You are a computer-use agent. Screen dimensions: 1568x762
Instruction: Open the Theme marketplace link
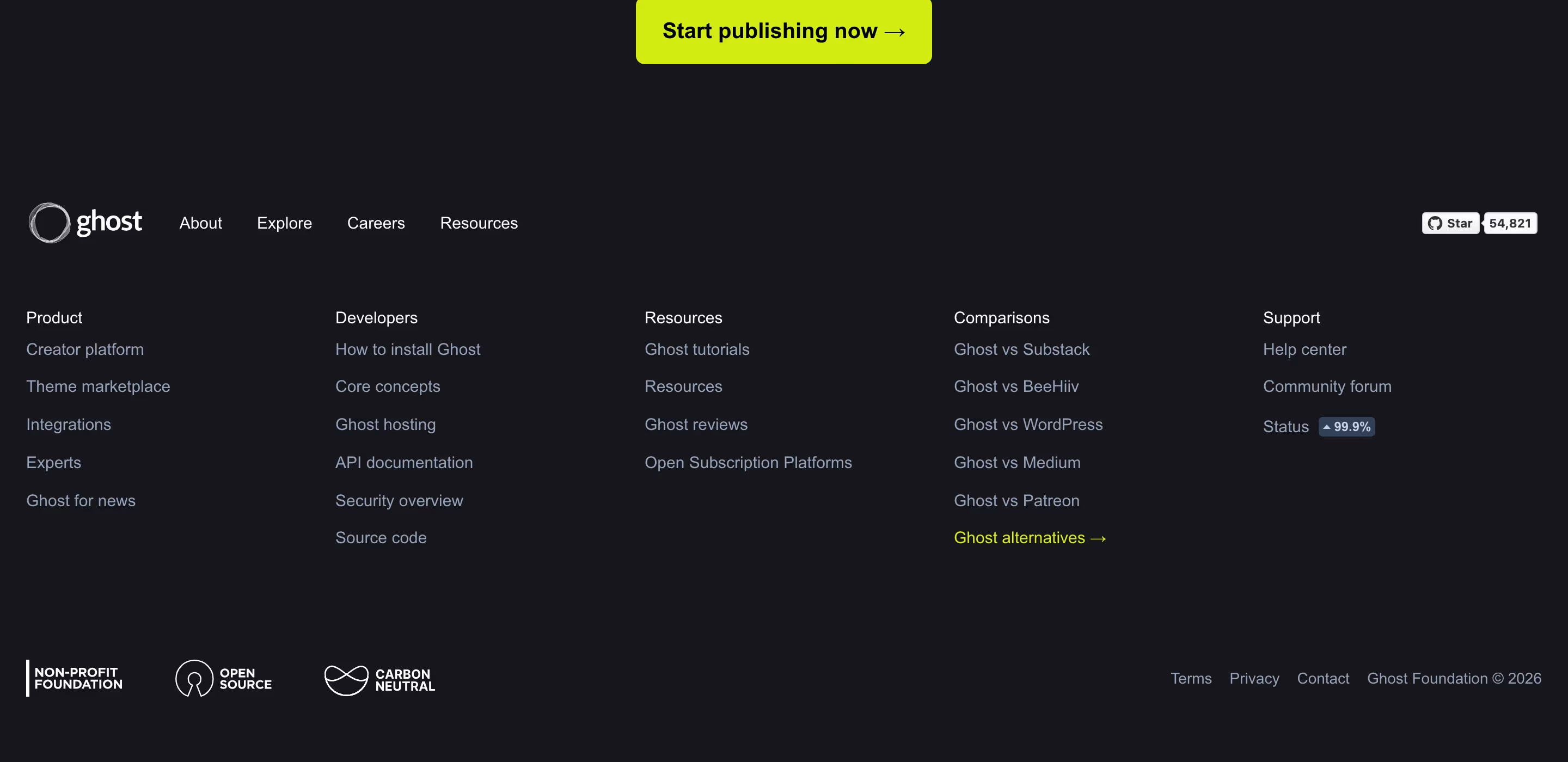pyautogui.click(x=98, y=386)
